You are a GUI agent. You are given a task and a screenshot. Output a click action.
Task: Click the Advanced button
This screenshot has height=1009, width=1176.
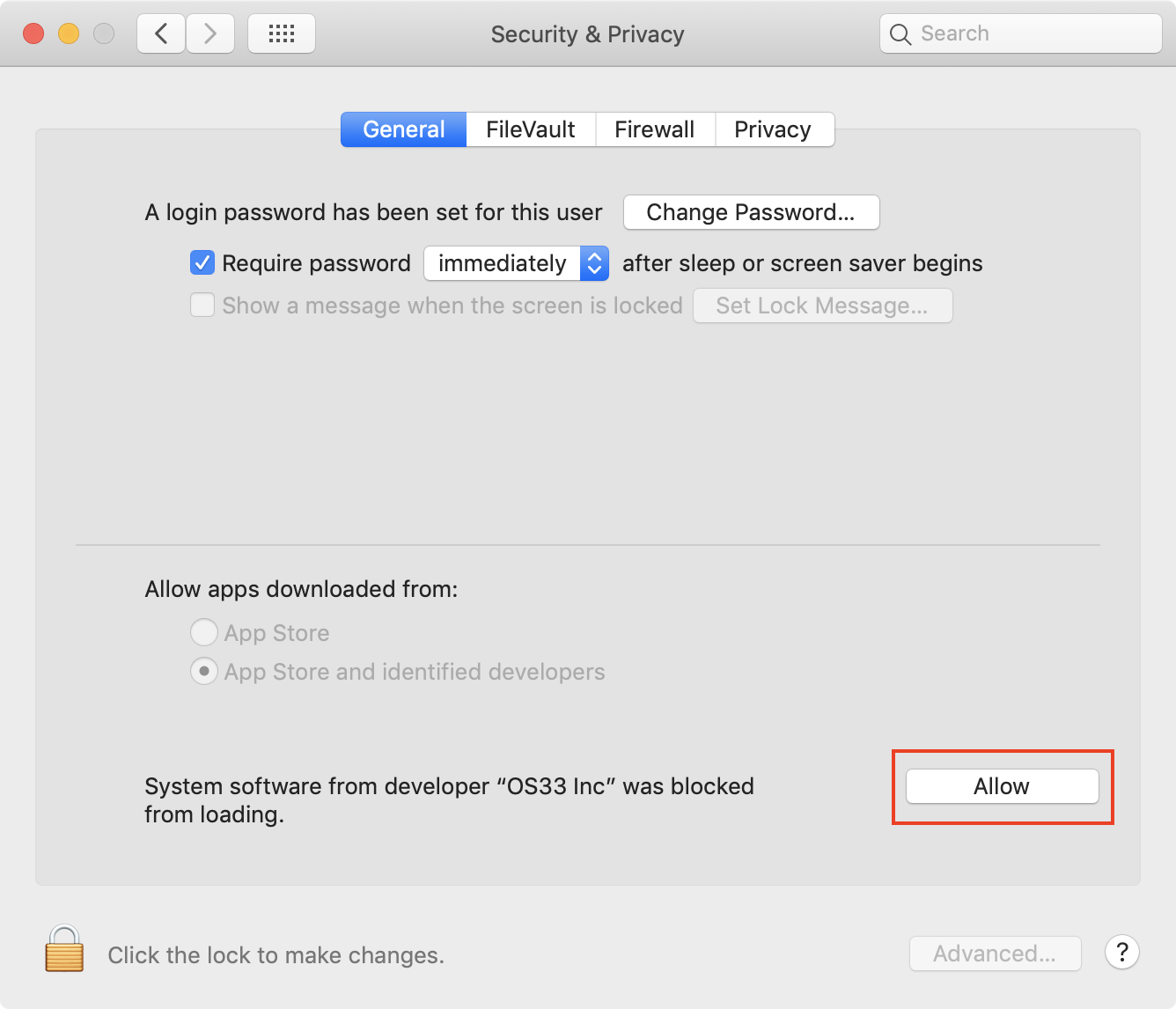click(995, 954)
